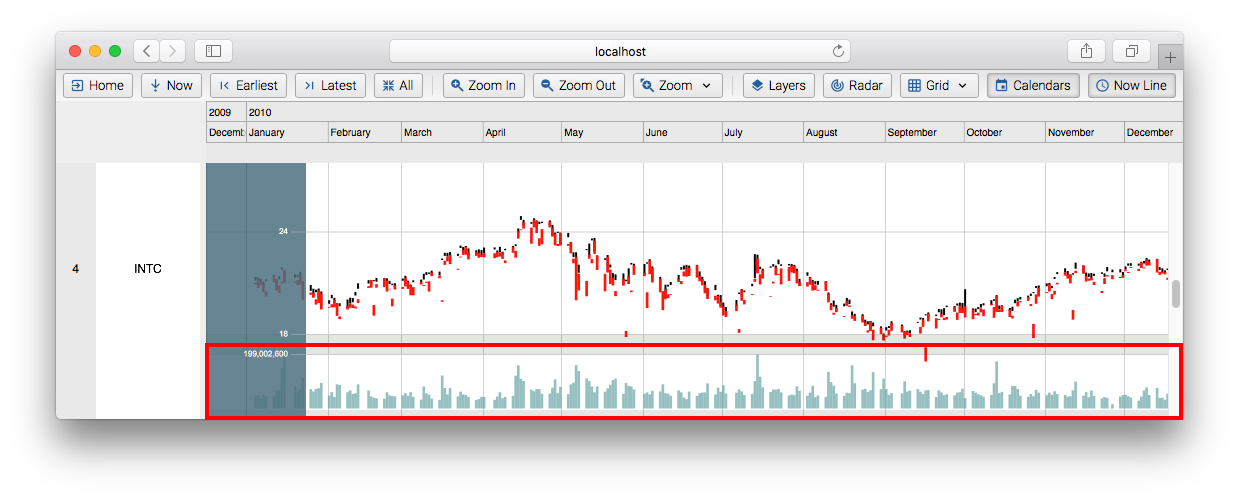The width and height of the screenshot is (1239, 499).
Task: Jump to Now on the timeline
Action: (171, 85)
